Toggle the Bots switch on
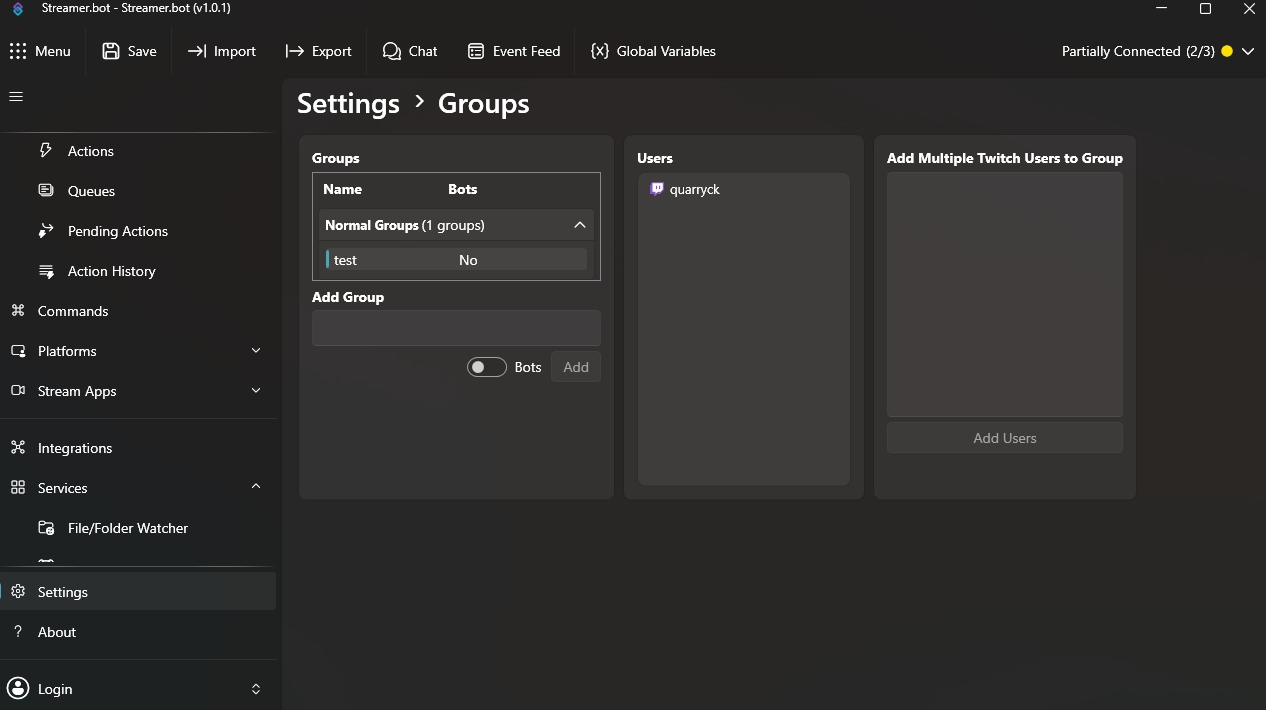1266x710 pixels. click(487, 367)
